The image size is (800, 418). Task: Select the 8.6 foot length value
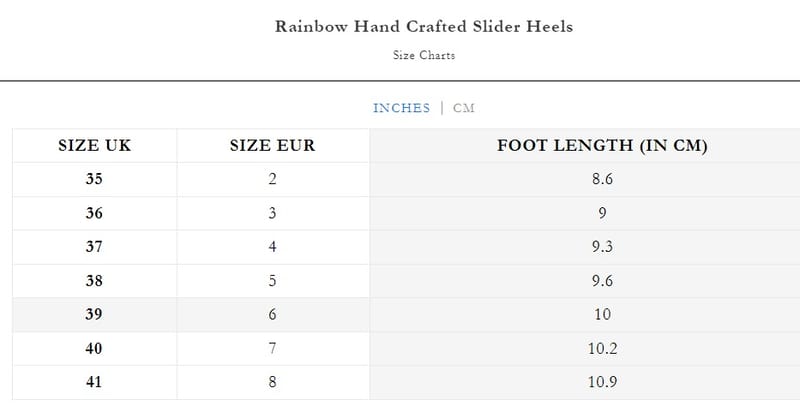(x=602, y=179)
